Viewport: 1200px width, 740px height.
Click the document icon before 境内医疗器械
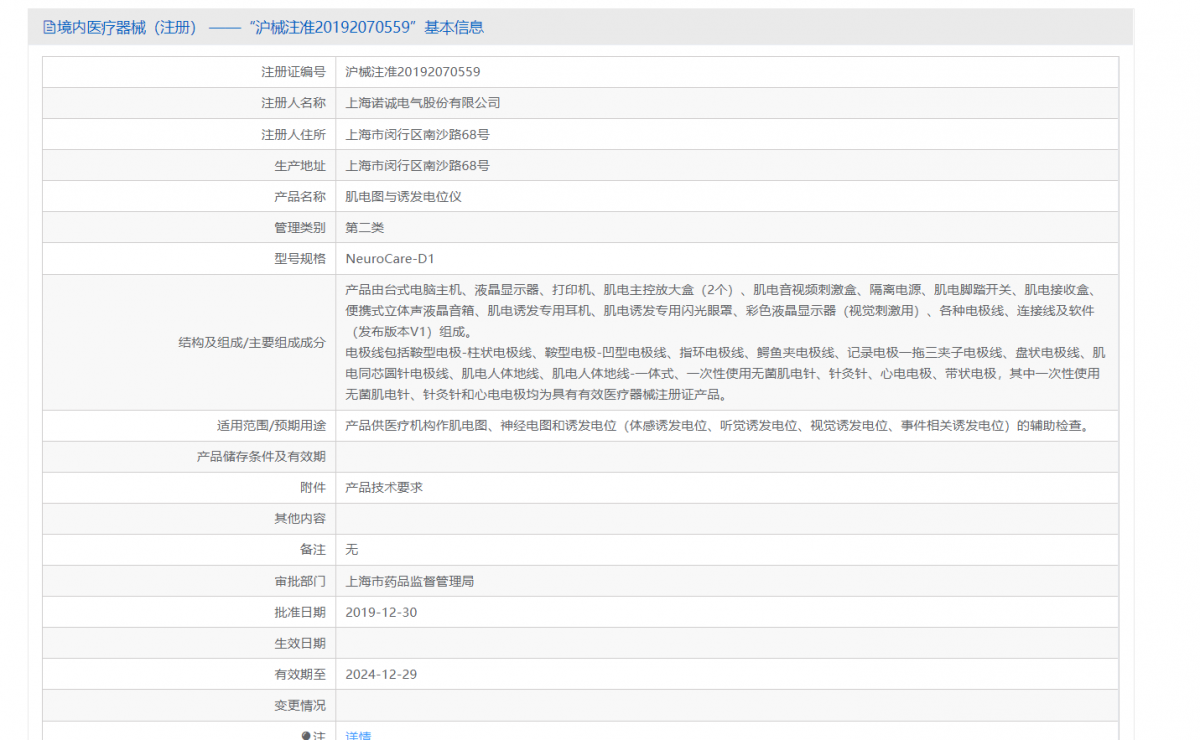[x=49, y=28]
